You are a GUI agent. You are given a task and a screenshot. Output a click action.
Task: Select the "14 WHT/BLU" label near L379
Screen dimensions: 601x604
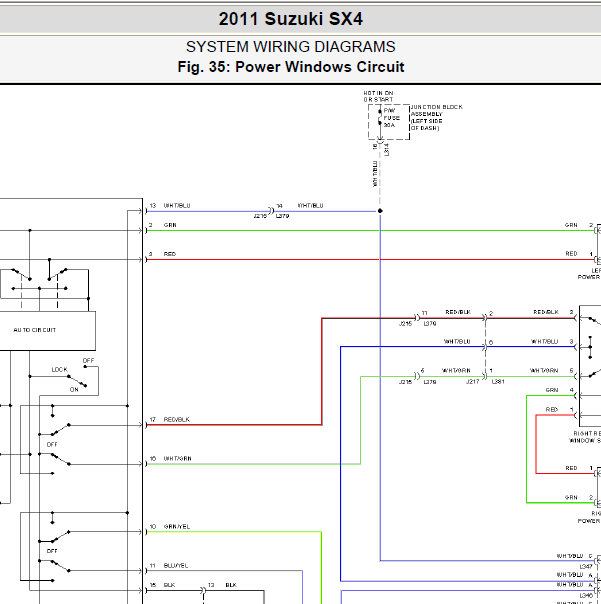300,206
